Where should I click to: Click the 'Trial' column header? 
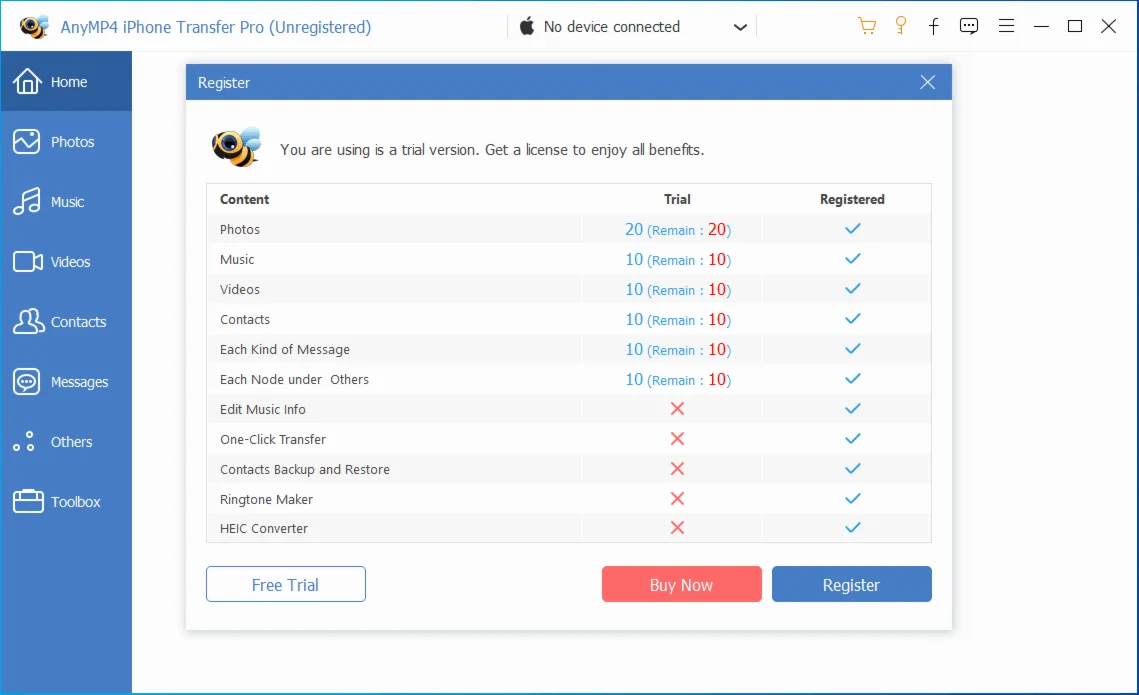click(x=677, y=199)
